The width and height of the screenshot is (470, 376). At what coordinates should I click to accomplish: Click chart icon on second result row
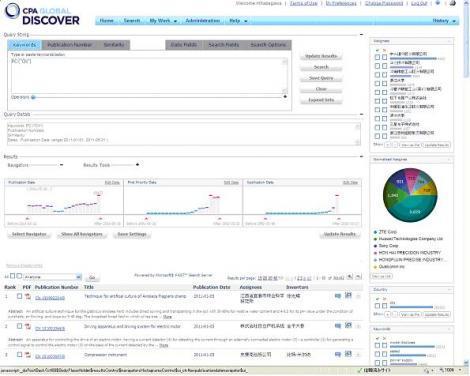click(348, 325)
